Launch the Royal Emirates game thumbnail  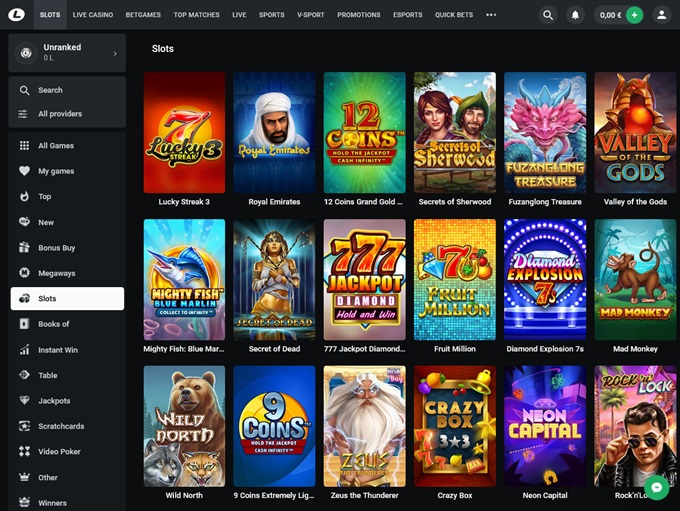(x=274, y=133)
